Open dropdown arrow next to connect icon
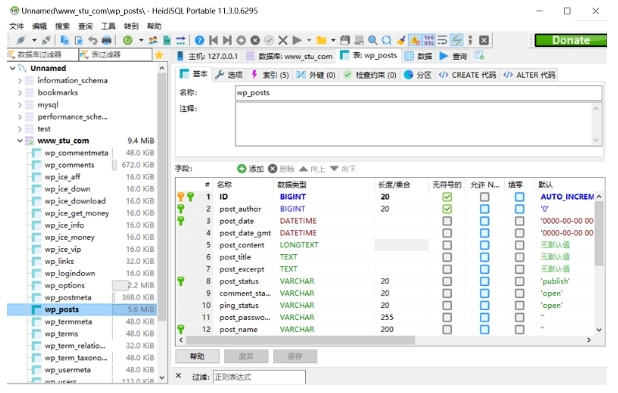The image size is (618, 393). point(34,40)
